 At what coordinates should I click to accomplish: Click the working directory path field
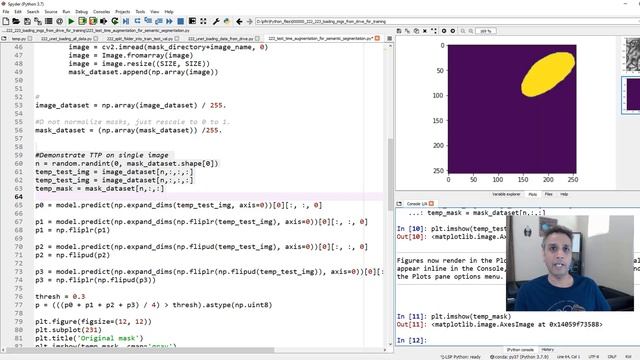[x=447, y=21]
